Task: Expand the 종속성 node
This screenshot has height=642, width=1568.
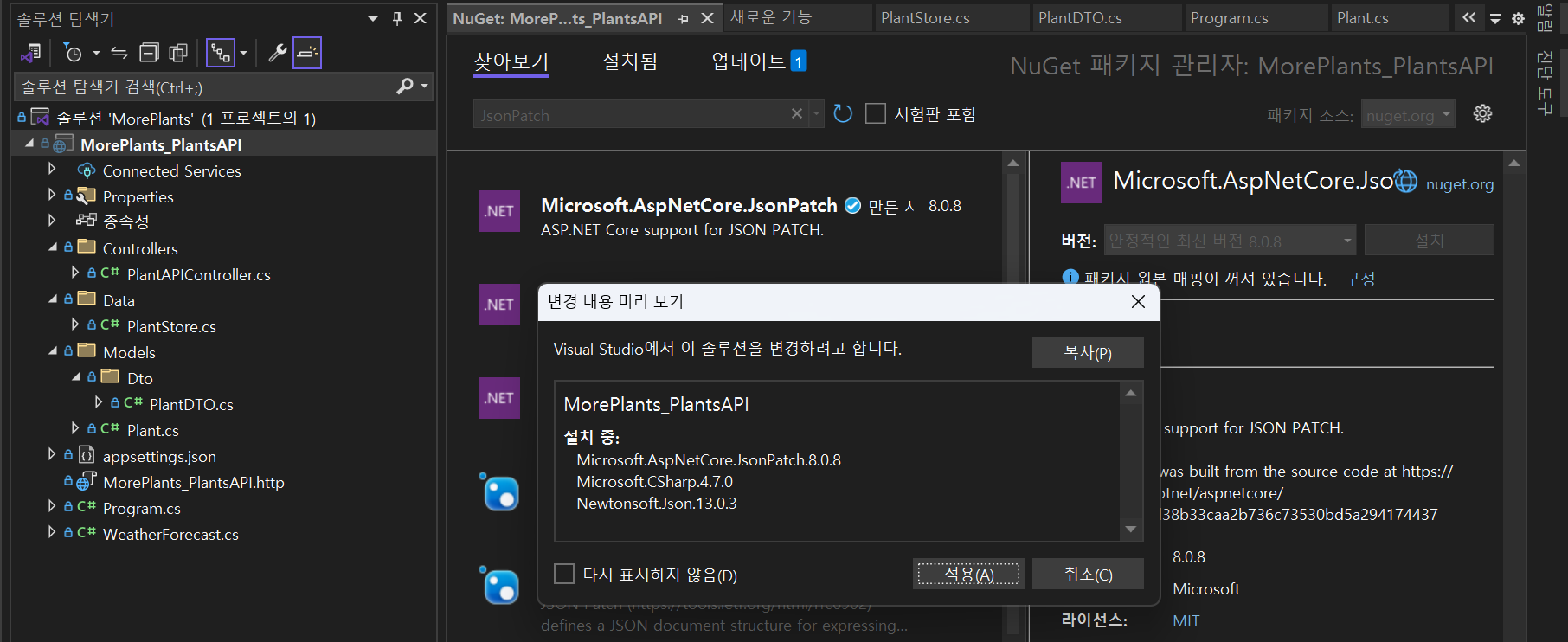Action: tap(52, 221)
